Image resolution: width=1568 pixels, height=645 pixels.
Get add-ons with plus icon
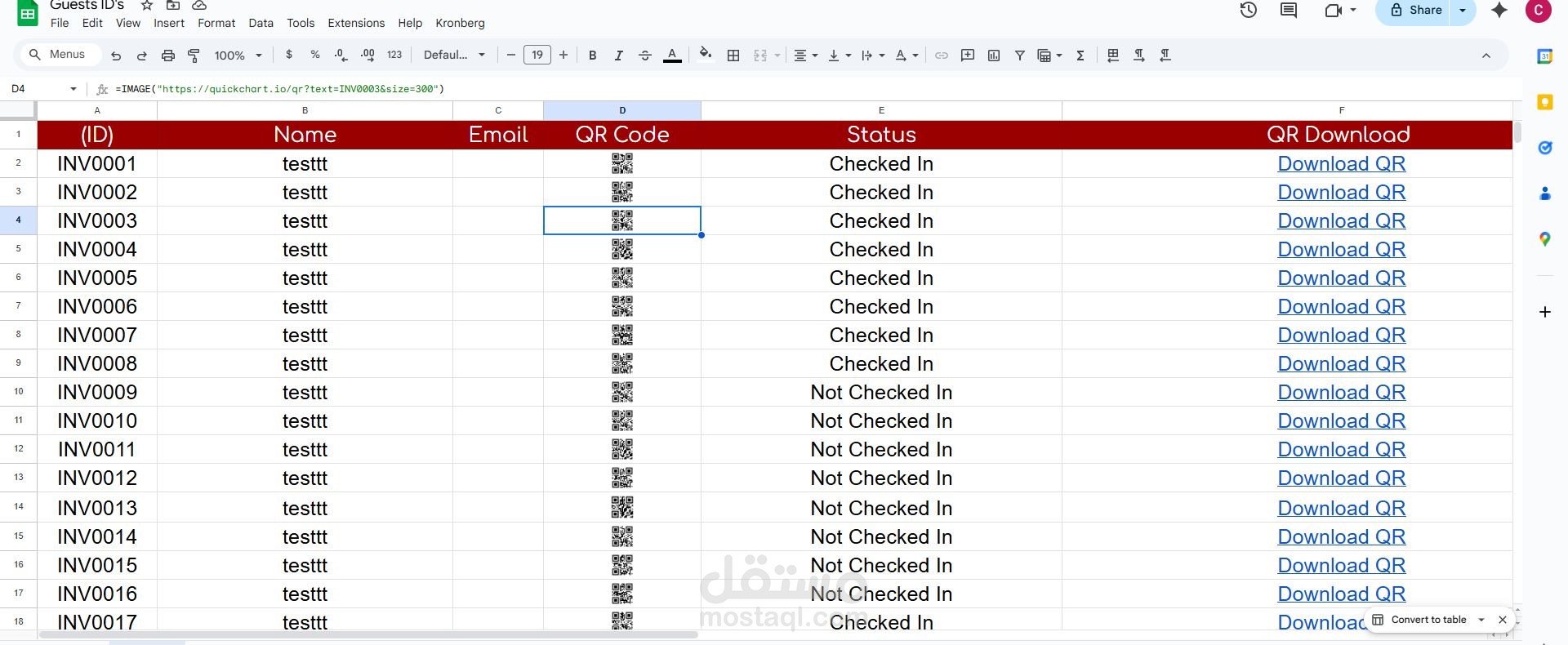(x=1544, y=312)
